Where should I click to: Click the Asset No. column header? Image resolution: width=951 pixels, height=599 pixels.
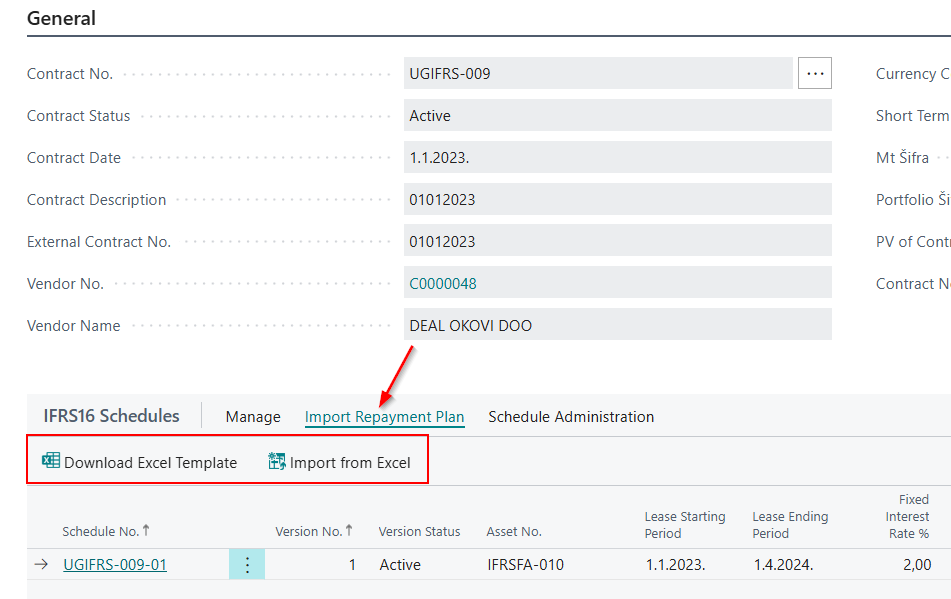pos(514,532)
